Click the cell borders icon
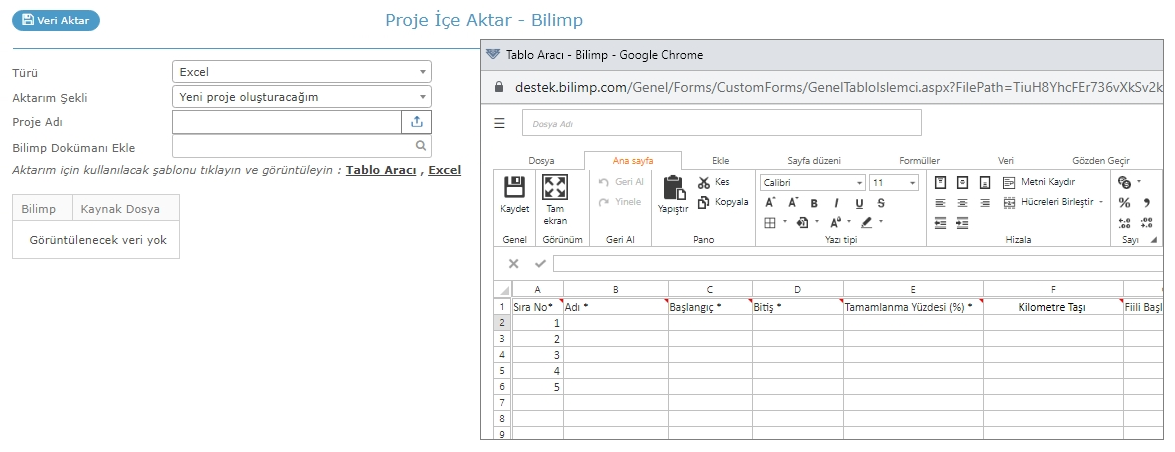The height and width of the screenshot is (452, 1175). coord(770,223)
